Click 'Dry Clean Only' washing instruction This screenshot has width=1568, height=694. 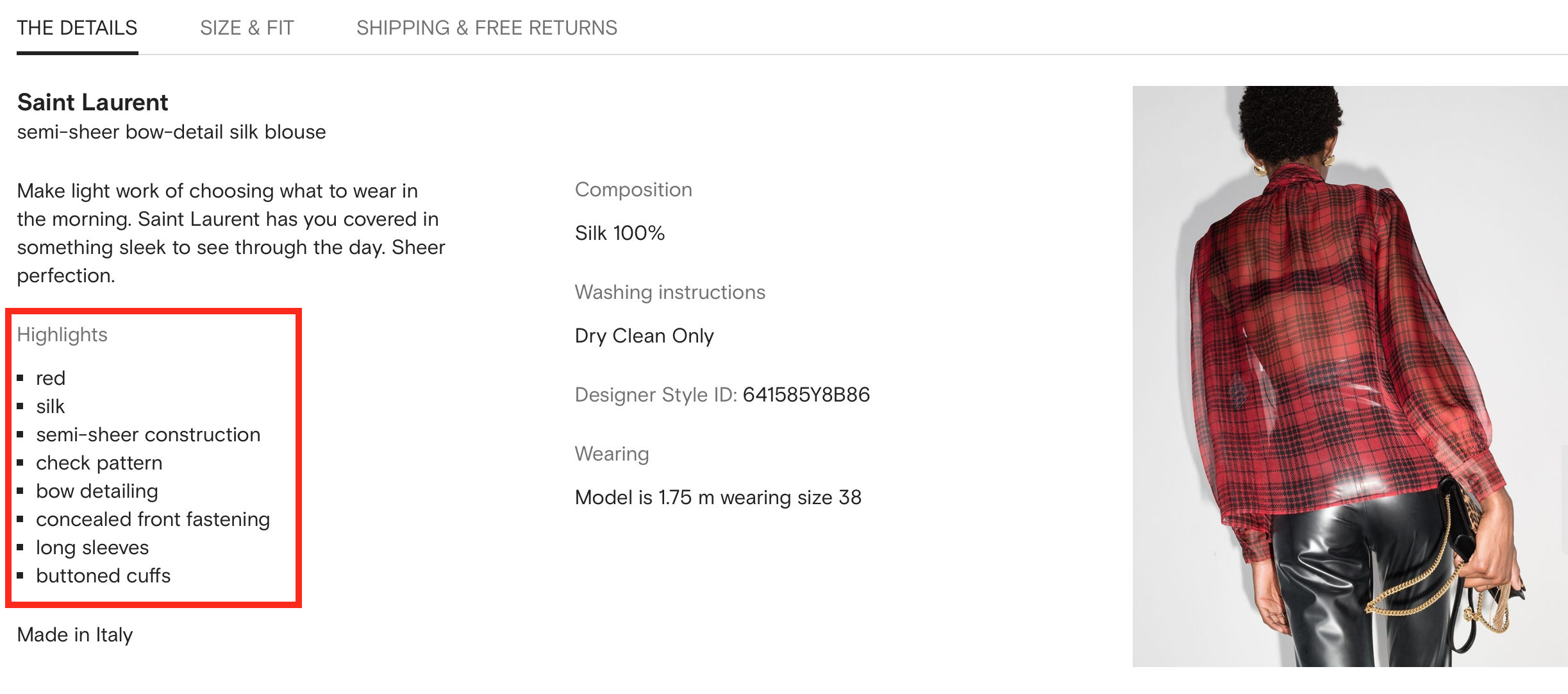click(644, 336)
